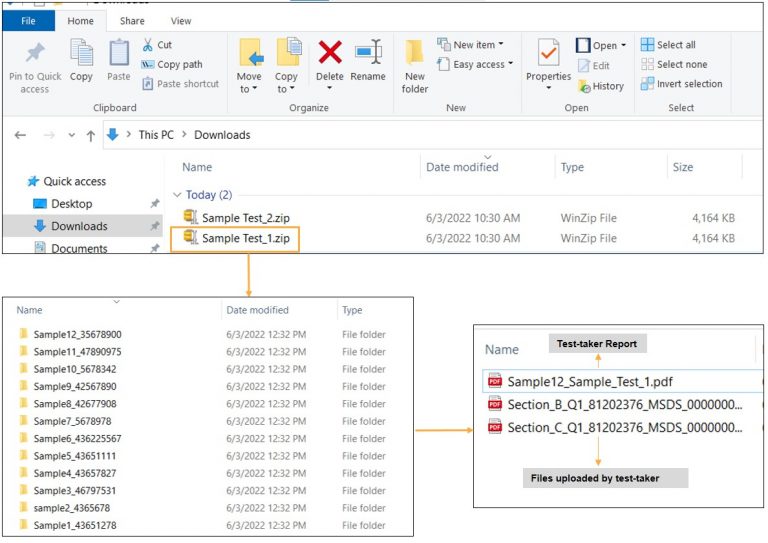This screenshot has width=768, height=543.
Task: Select Desktop in the Quick access pane
Action: point(71,204)
